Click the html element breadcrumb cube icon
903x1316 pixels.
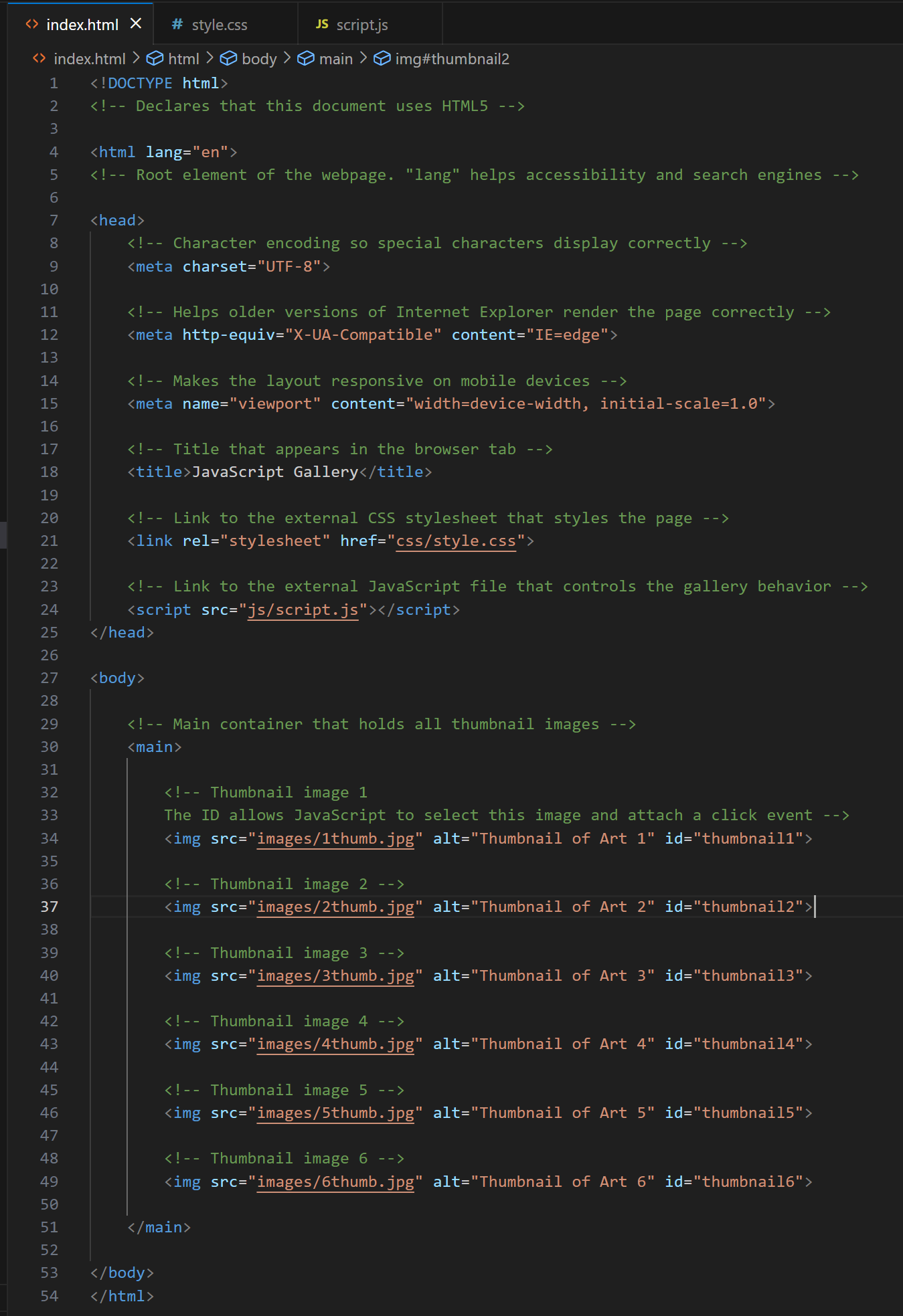tap(155, 59)
